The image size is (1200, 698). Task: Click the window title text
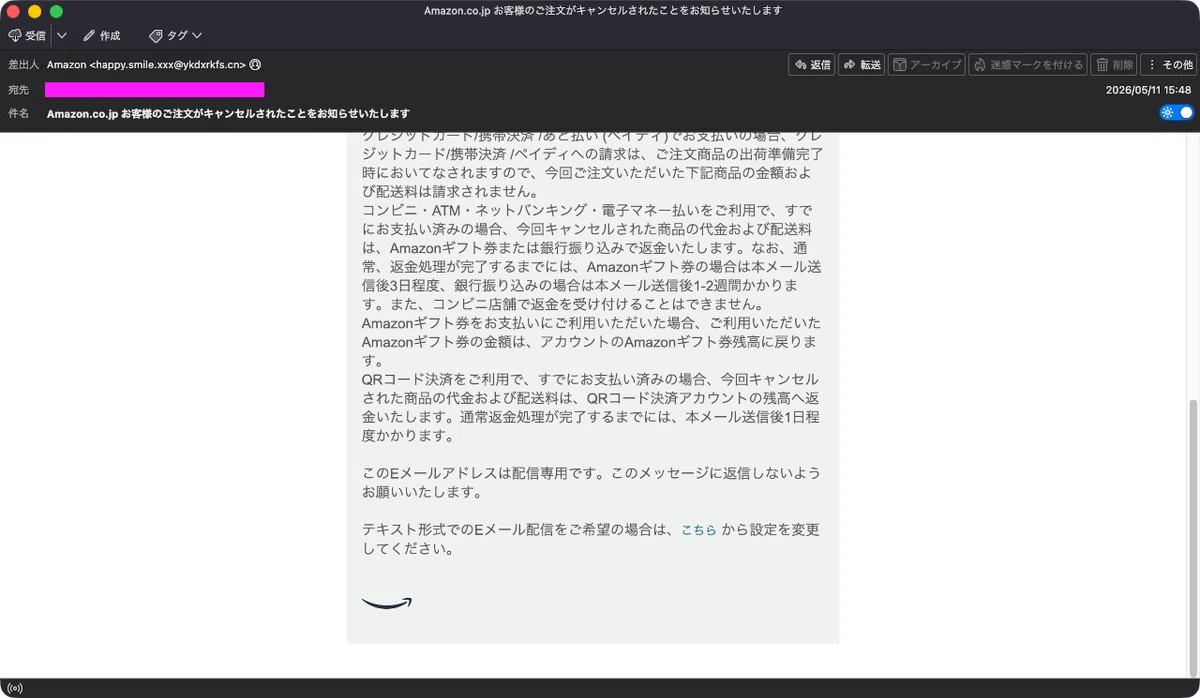(x=603, y=10)
